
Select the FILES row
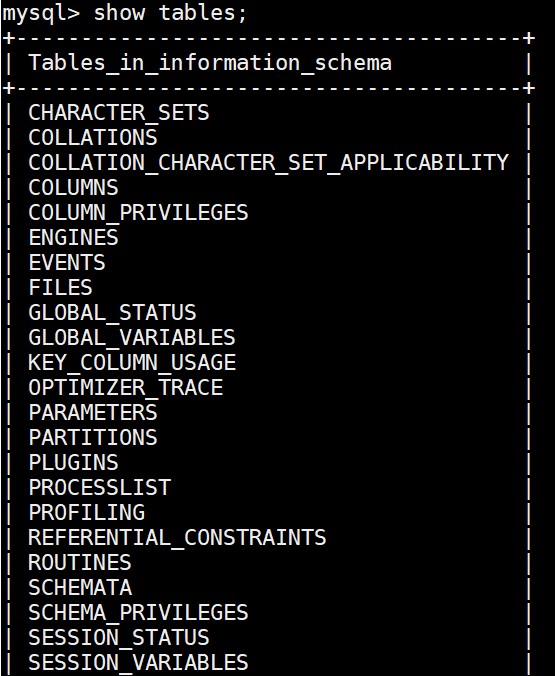tap(60, 288)
